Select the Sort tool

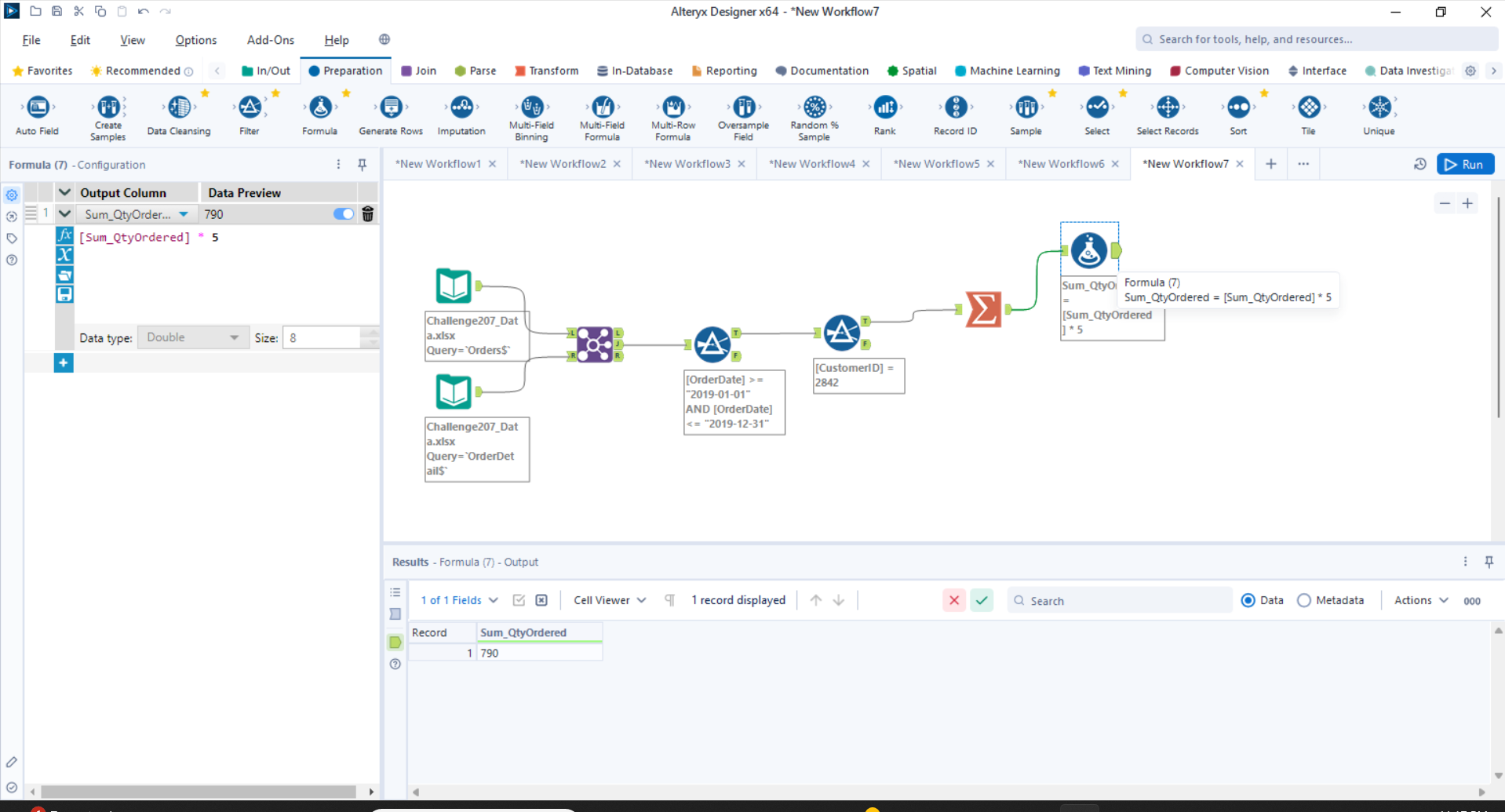(x=1238, y=115)
